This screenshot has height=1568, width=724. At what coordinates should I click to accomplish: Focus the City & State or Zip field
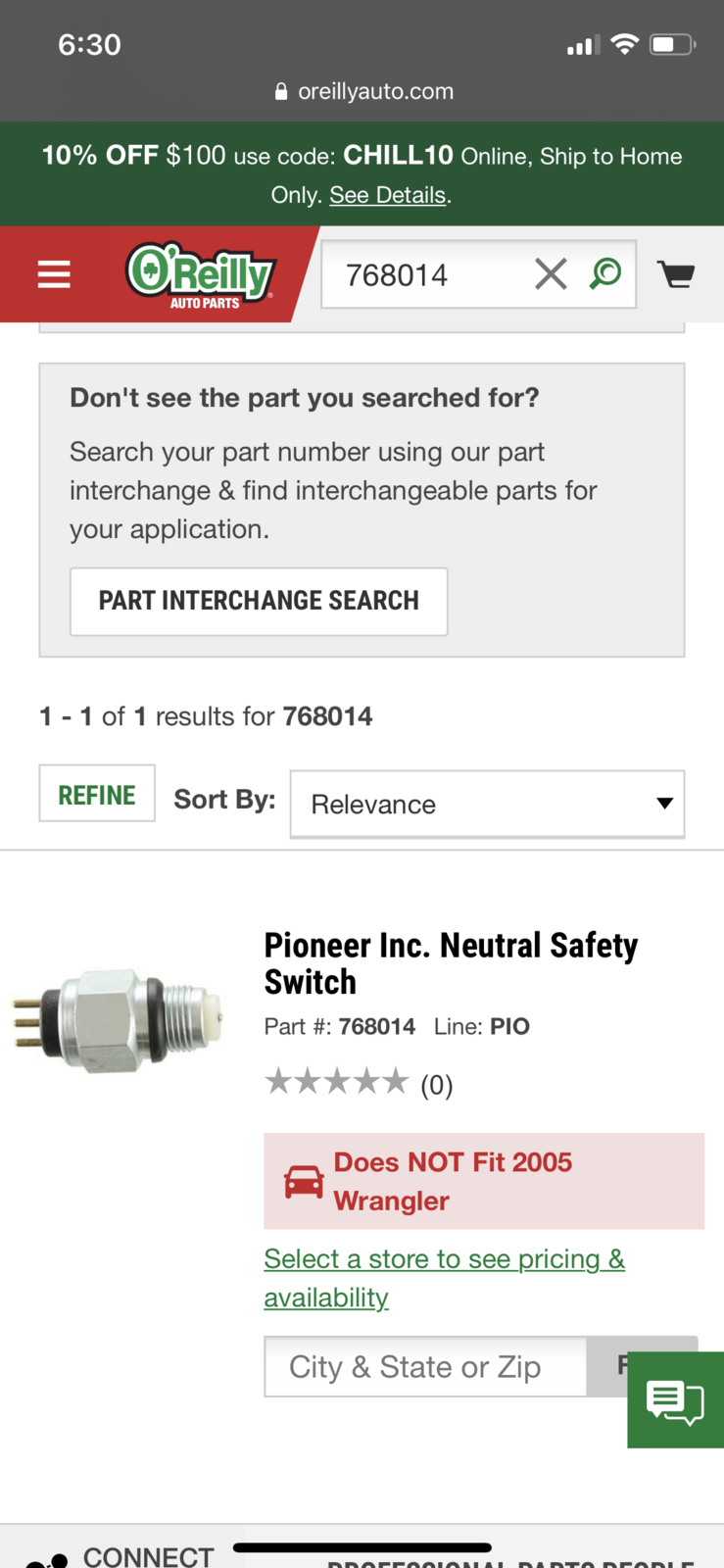click(x=425, y=1366)
